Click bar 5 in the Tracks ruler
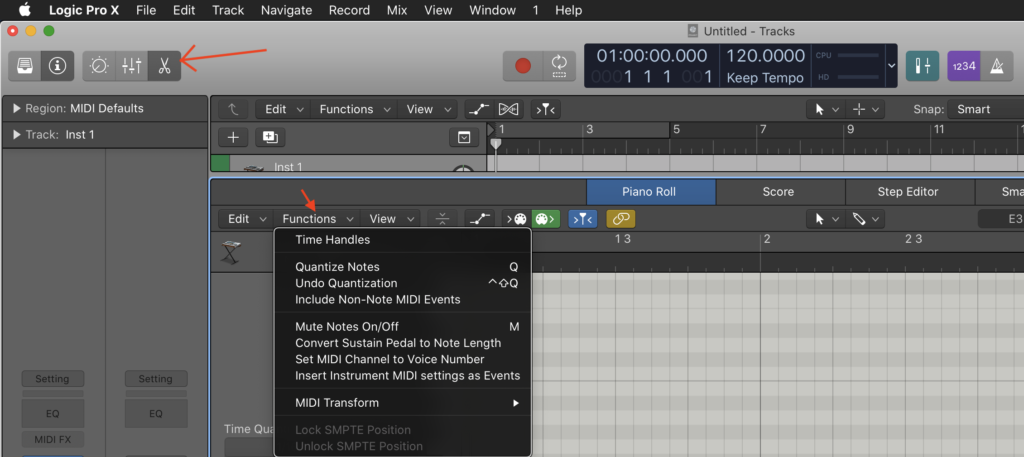Viewport: 1024px width, 457px height. [677, 129]
